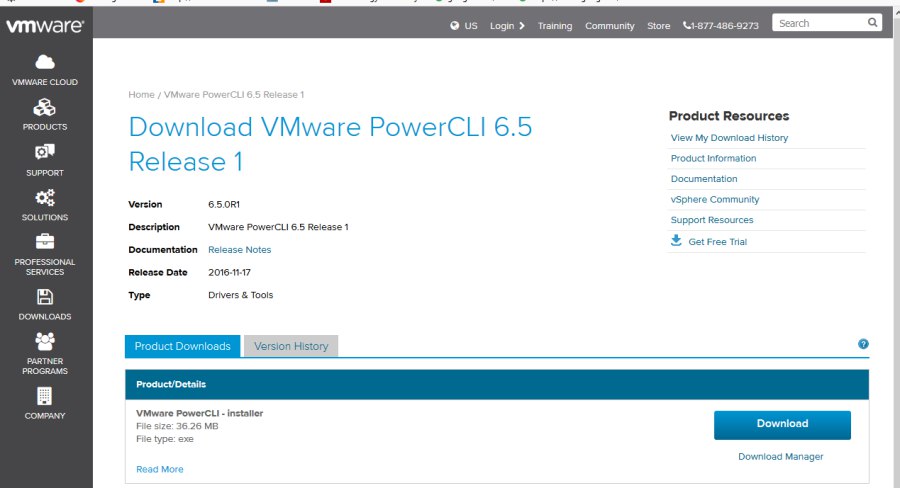Open the Download Manager link
This screenshot has height=488, width=900.
pos(781,456)
